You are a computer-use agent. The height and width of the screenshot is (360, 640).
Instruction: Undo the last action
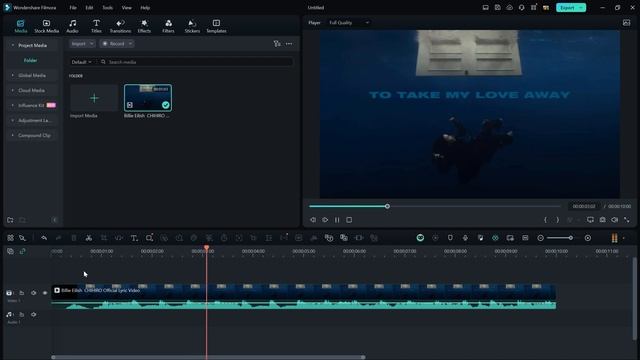pyautogui.click(x=44, y=238)
